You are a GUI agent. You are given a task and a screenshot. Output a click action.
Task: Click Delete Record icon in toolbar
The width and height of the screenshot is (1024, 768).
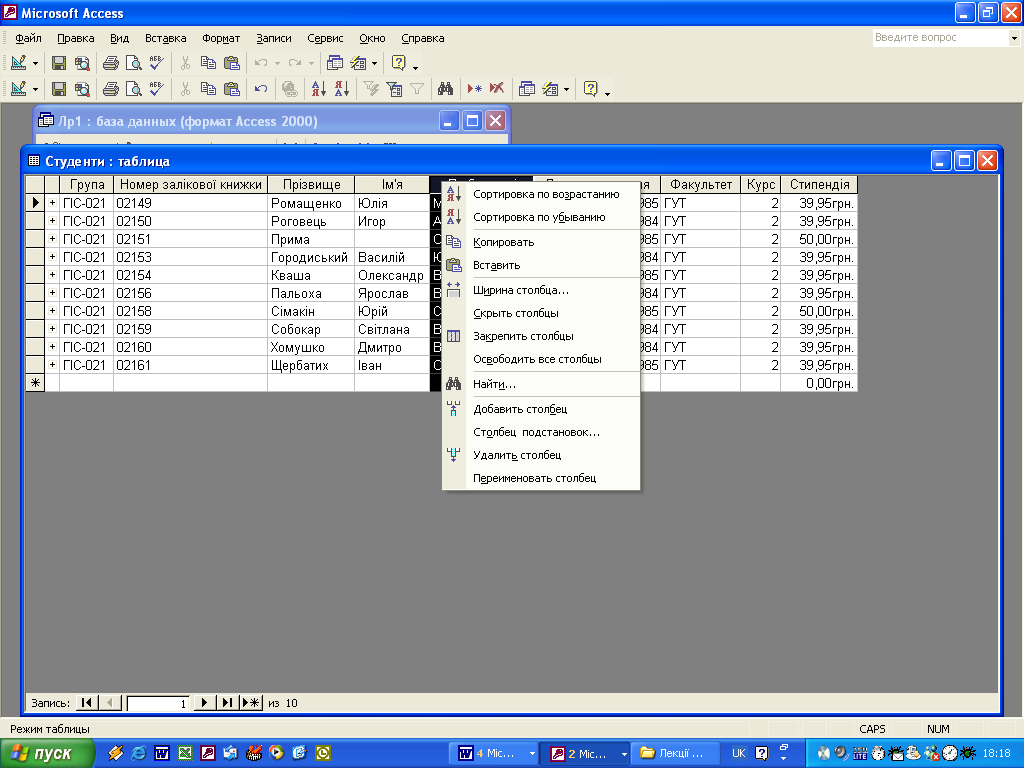tap(497, 88)
